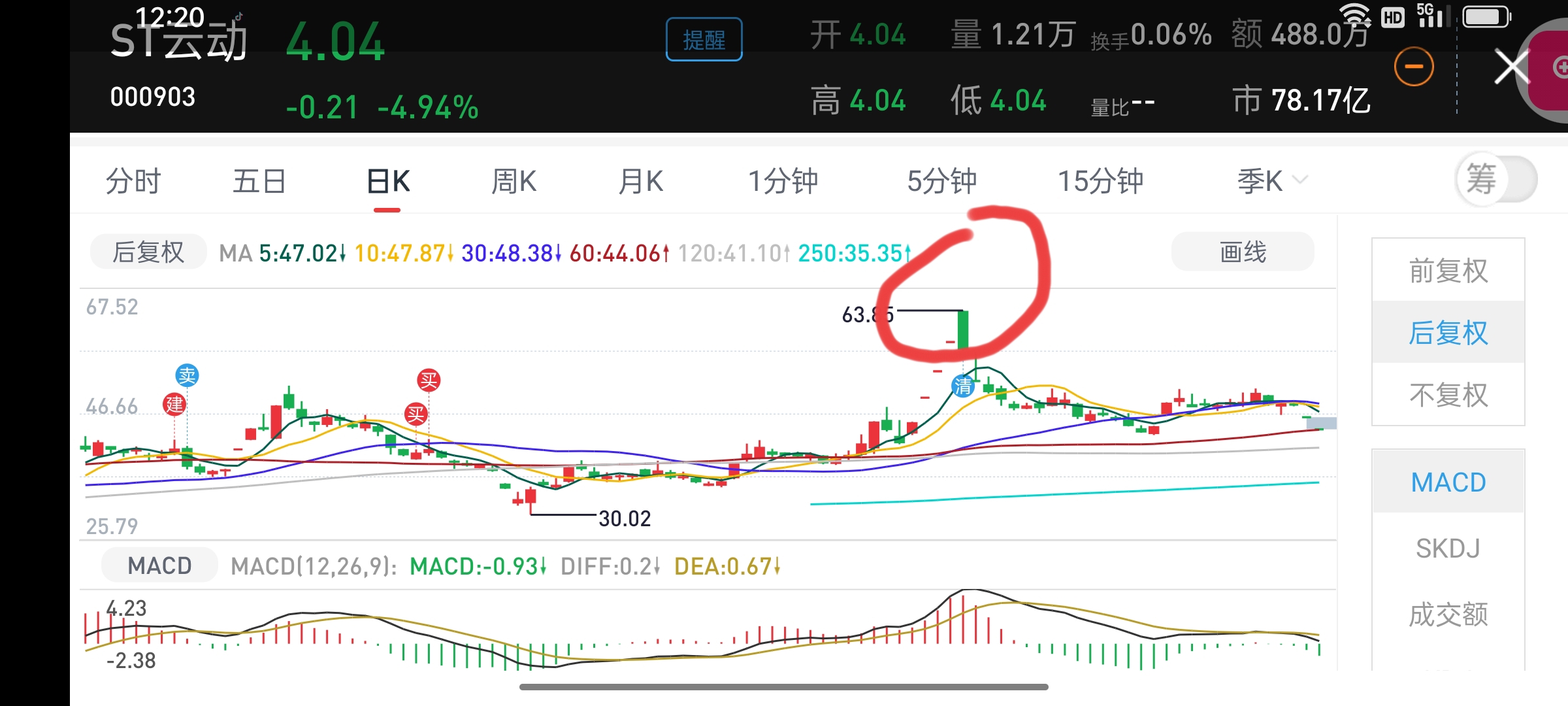The image size is (1568, 706).
Task: Open the 画线 draw-line tool
Action: (1243, 252)
